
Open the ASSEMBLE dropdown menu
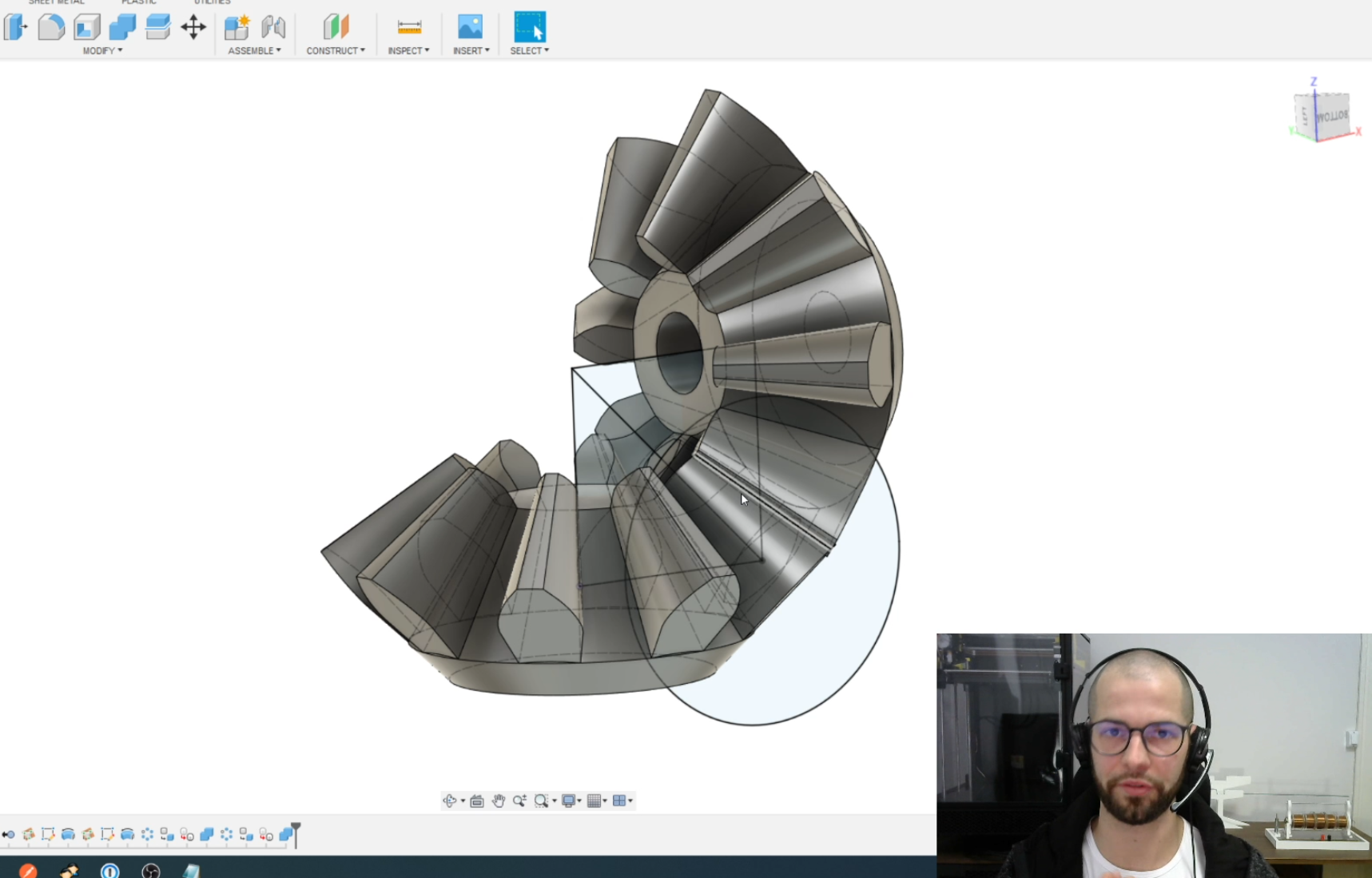click(x=254, y=50)
